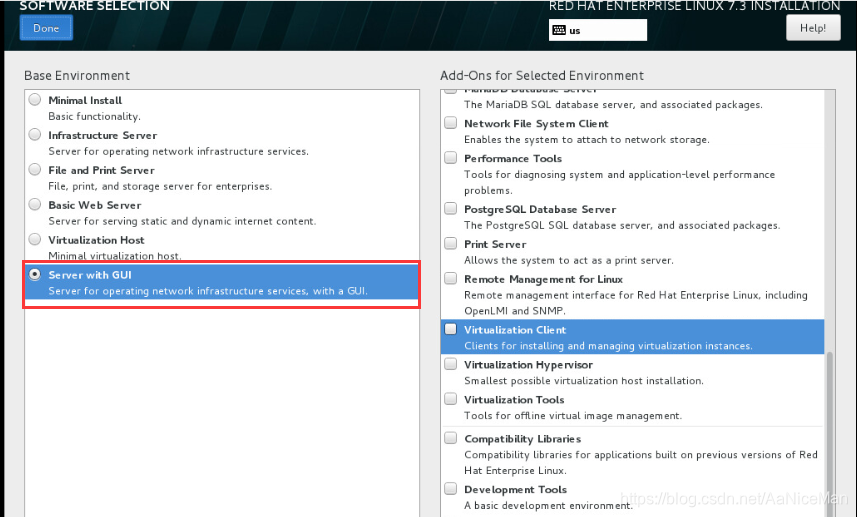857x517 pixels.
Task: Choose the File and Print Server radio button
Action: [x=35, y=169]
